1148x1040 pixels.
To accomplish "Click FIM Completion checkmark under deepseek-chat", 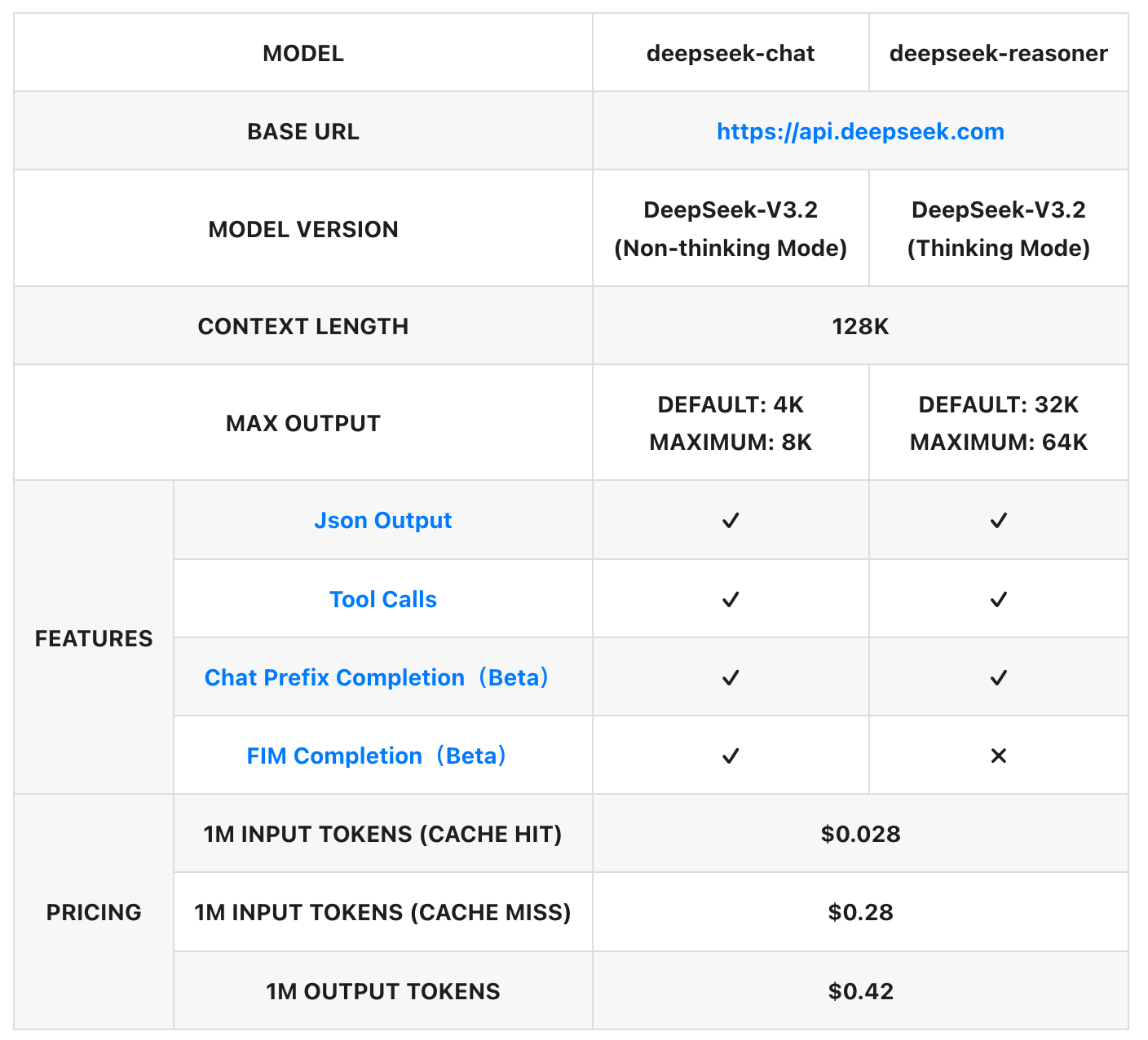I will click(x=731, y=756).
